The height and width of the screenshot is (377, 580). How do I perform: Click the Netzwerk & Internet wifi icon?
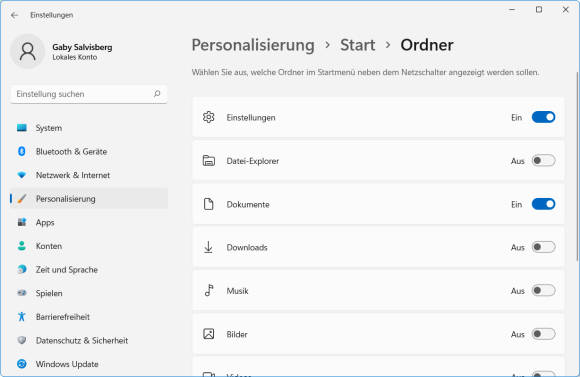pos(22,175)
